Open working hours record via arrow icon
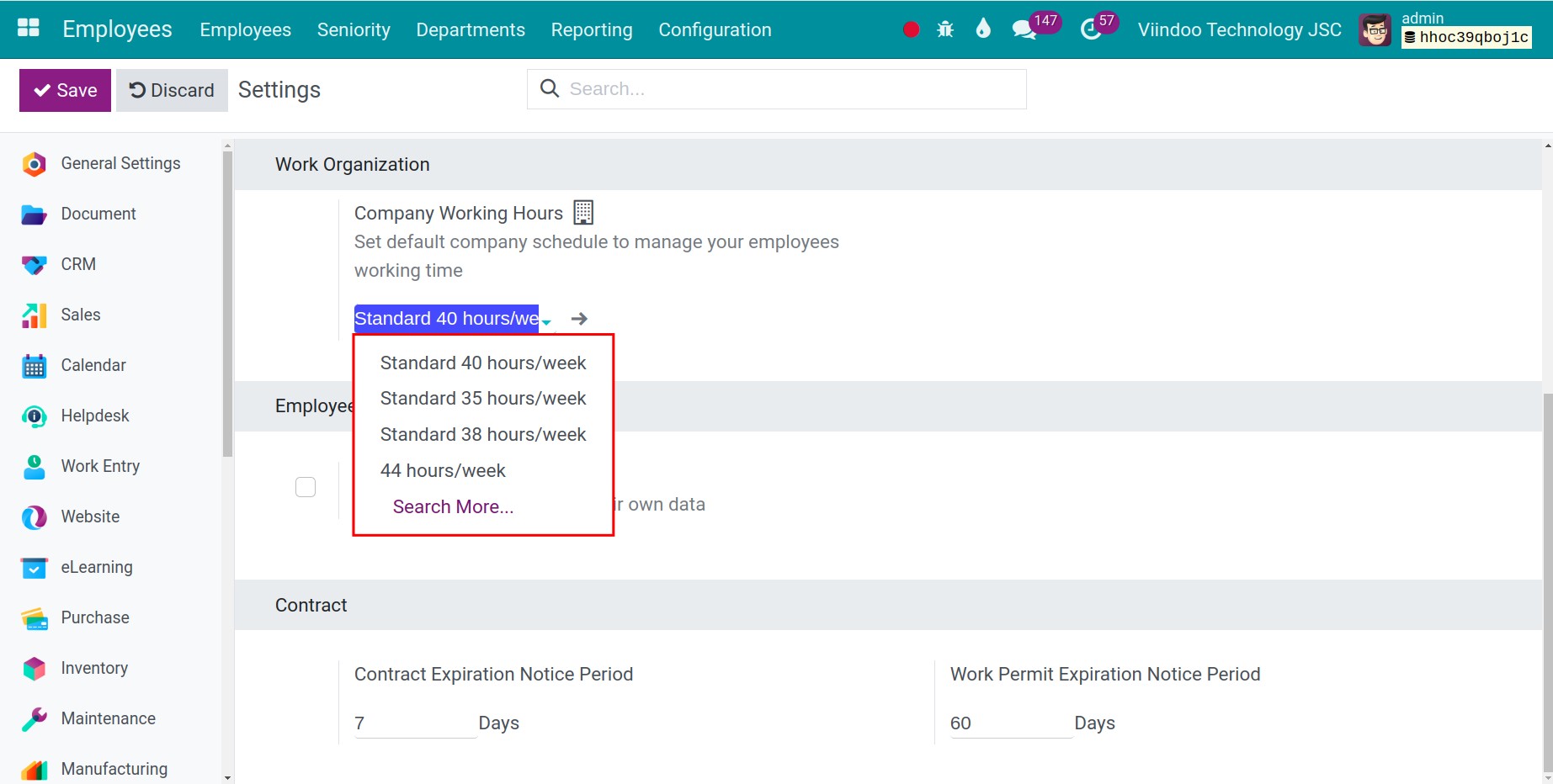 579,319
